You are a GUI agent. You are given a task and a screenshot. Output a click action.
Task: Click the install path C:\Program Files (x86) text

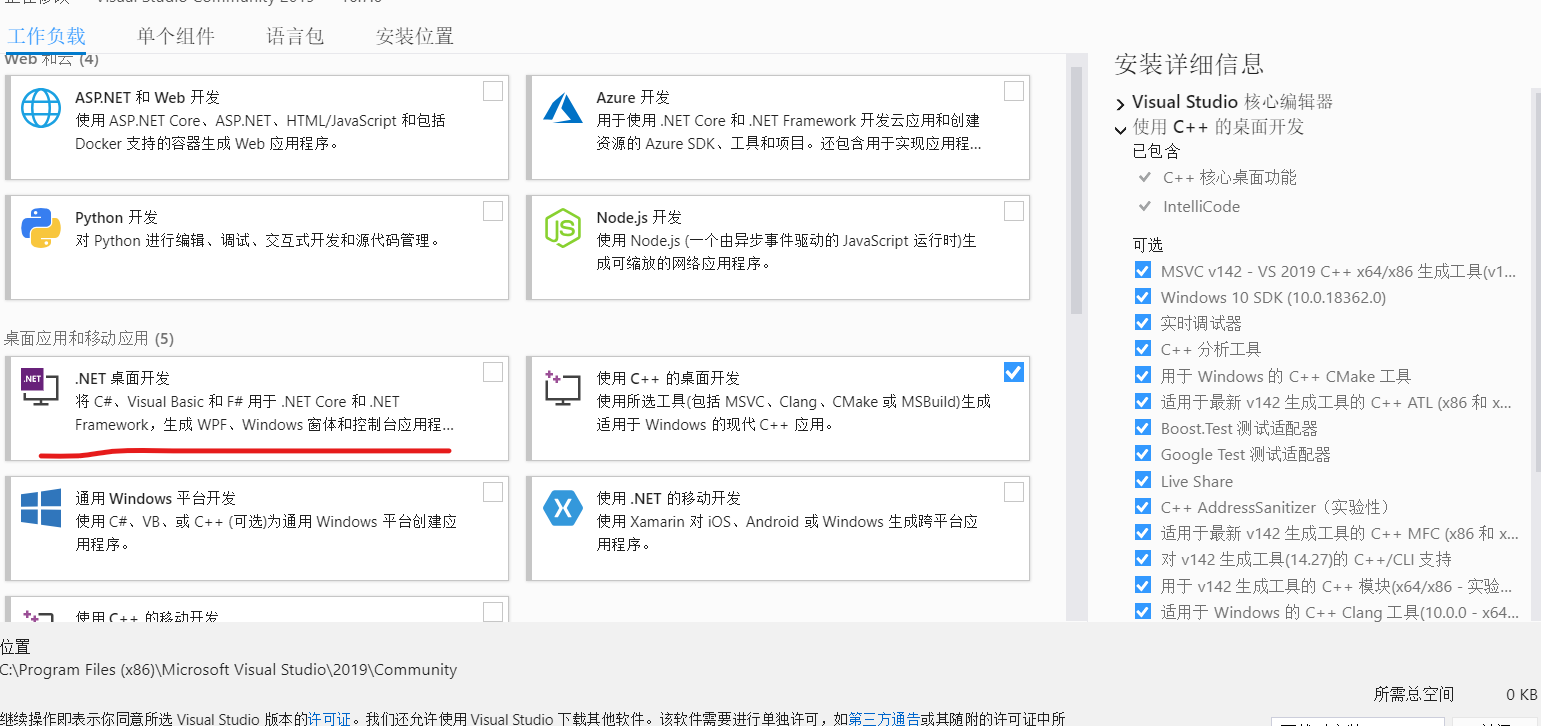[228, 670]
